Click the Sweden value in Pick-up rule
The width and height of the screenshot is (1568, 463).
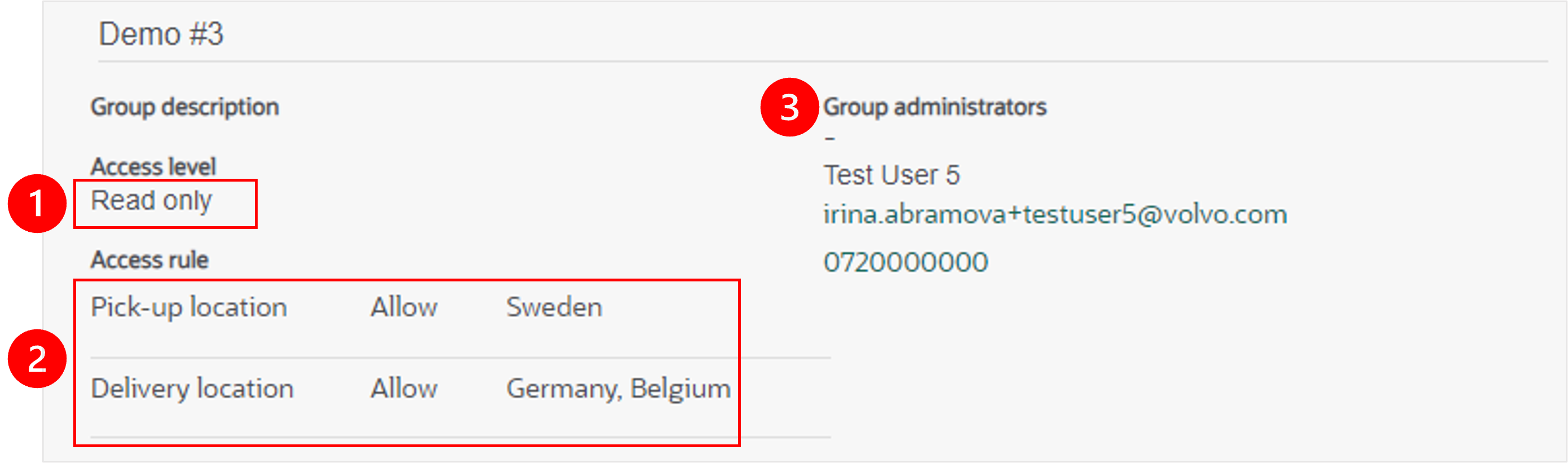click(554, 307)
